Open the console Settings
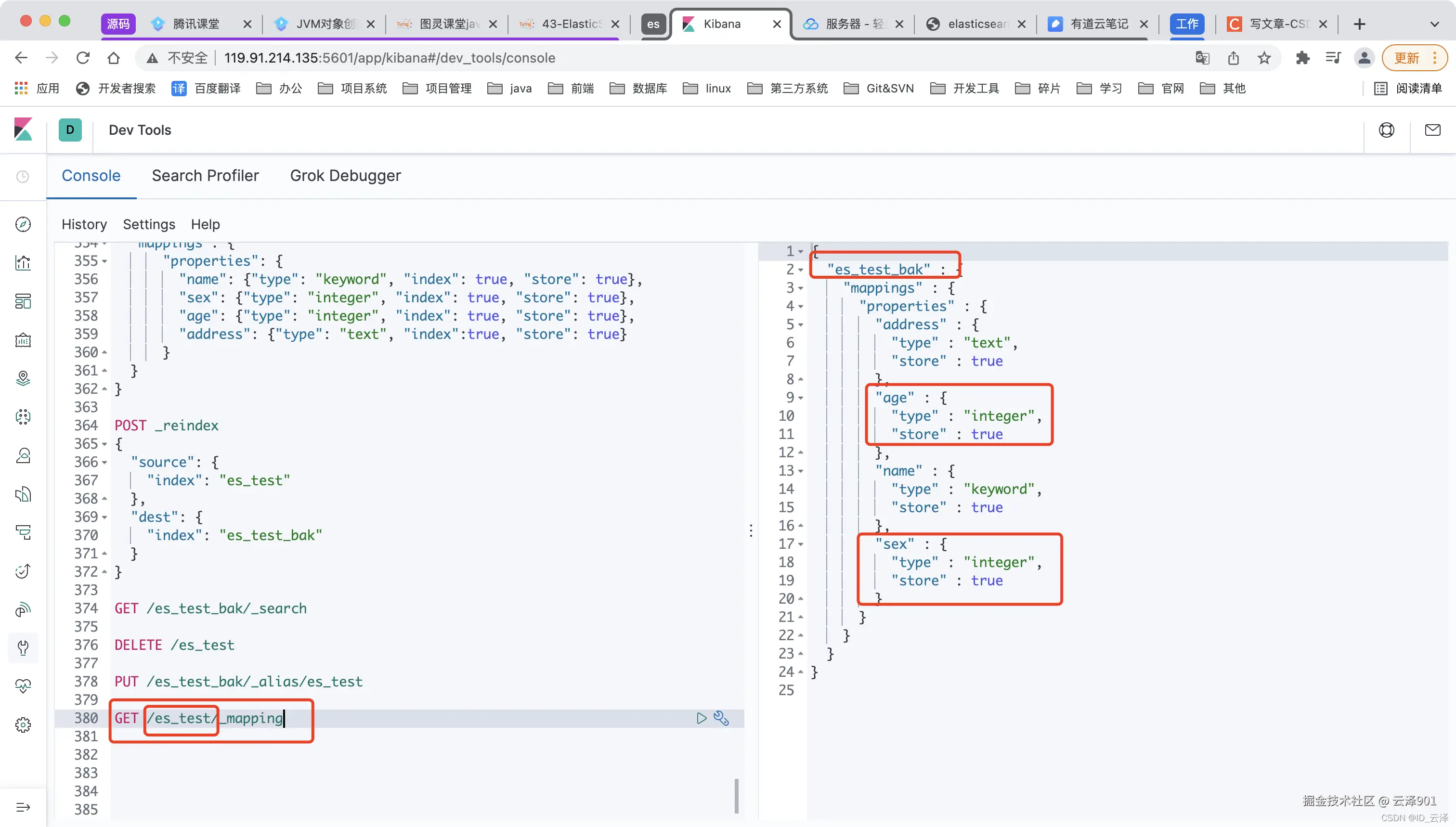The image size is (1456, 827). point(149,224)
